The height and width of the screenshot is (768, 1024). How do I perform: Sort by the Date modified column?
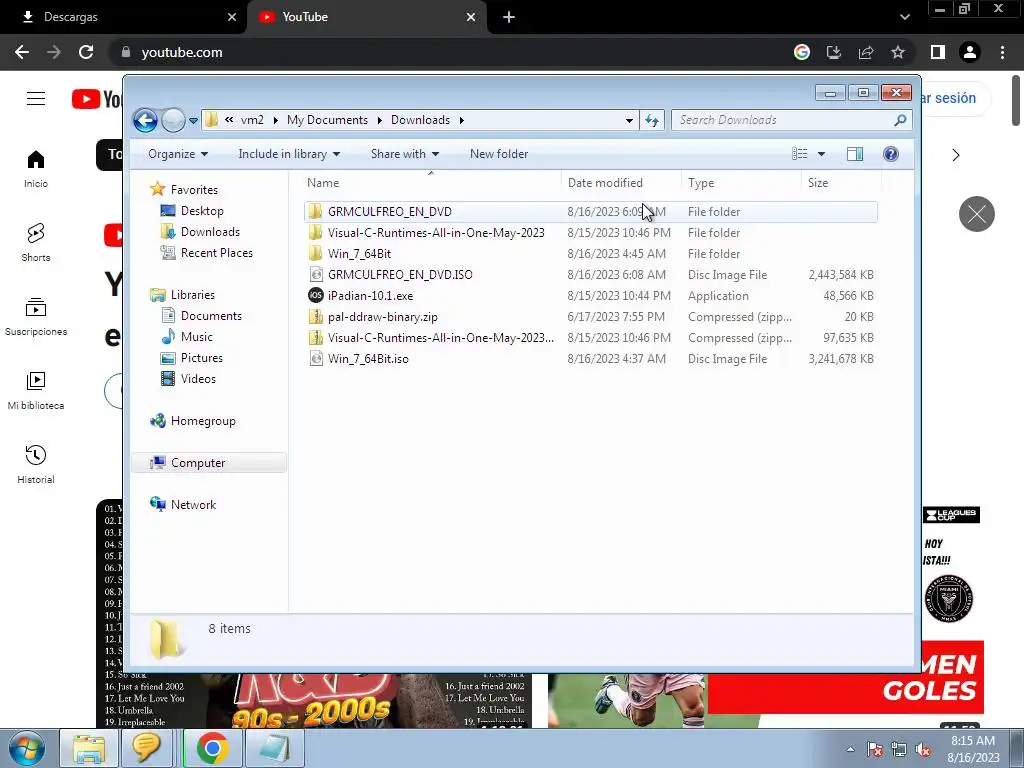[x=621, y=183]
